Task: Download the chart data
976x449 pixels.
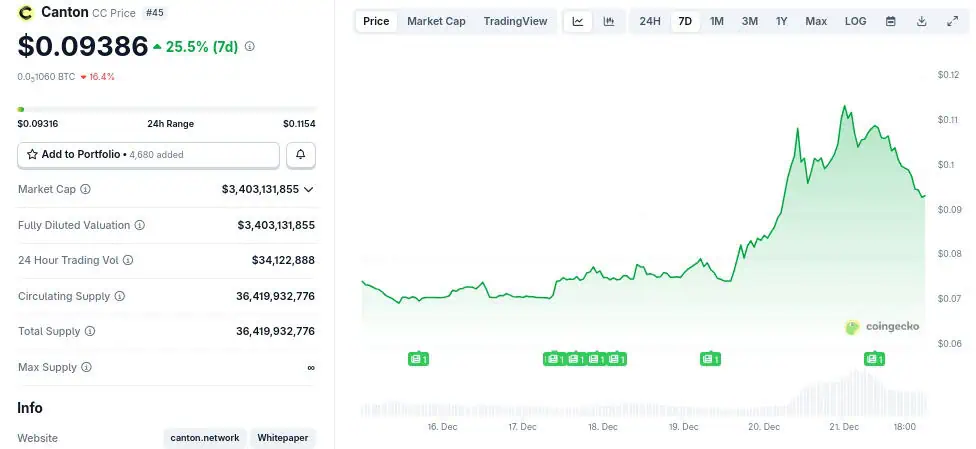Action: (921, 21)
